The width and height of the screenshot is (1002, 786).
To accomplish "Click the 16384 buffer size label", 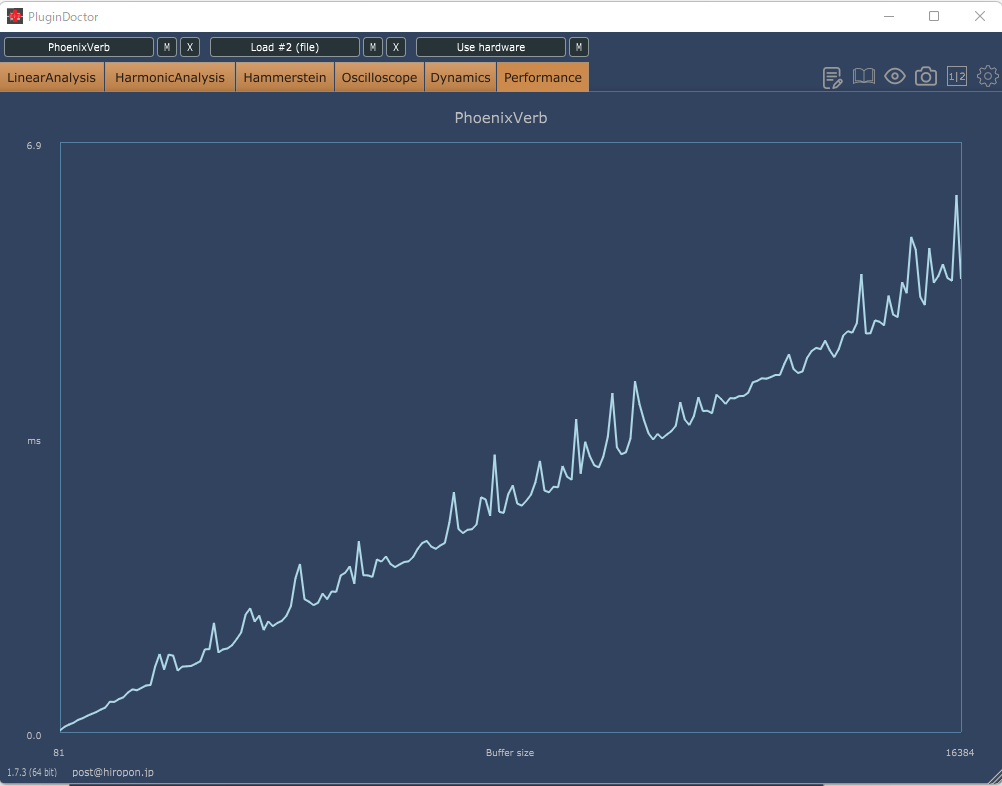I will click(x=960, y=753).
